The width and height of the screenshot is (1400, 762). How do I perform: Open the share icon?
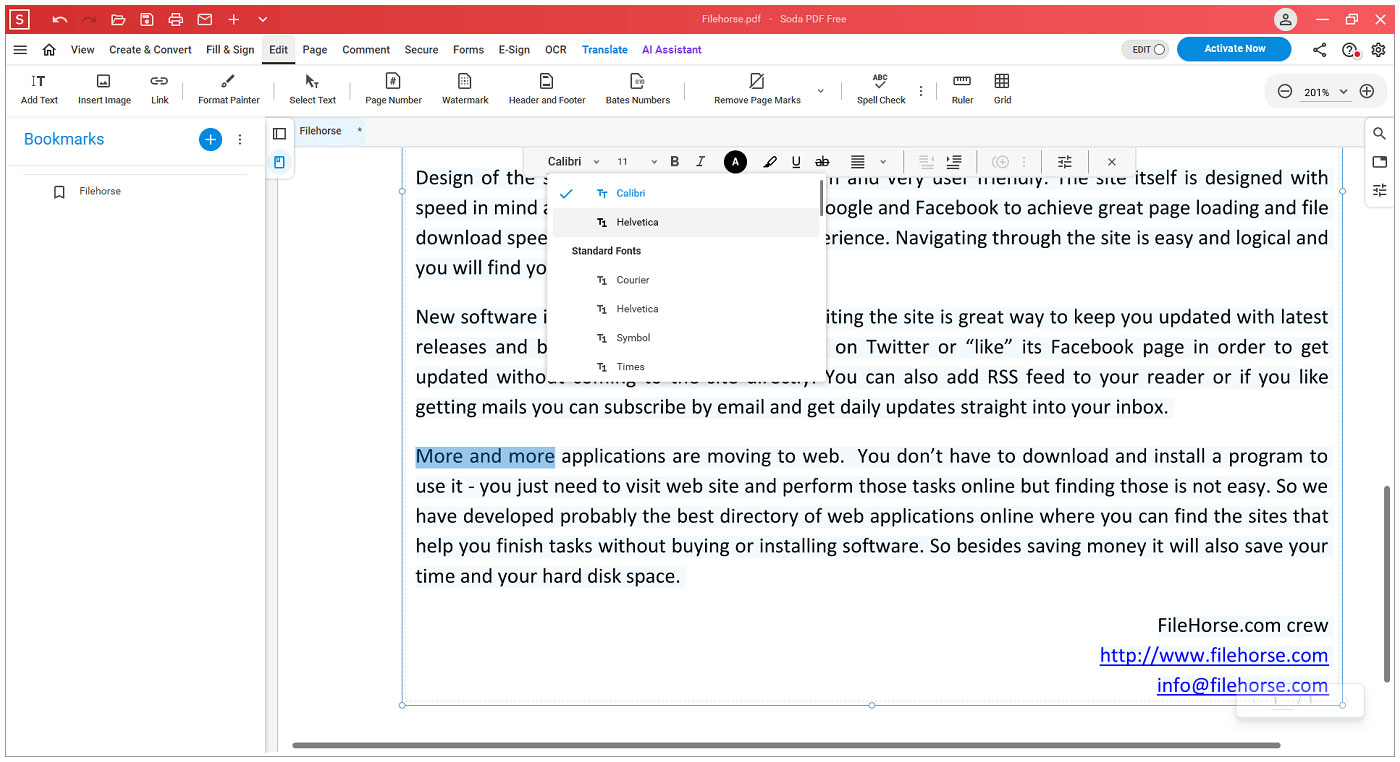(x=1320, y=49)
